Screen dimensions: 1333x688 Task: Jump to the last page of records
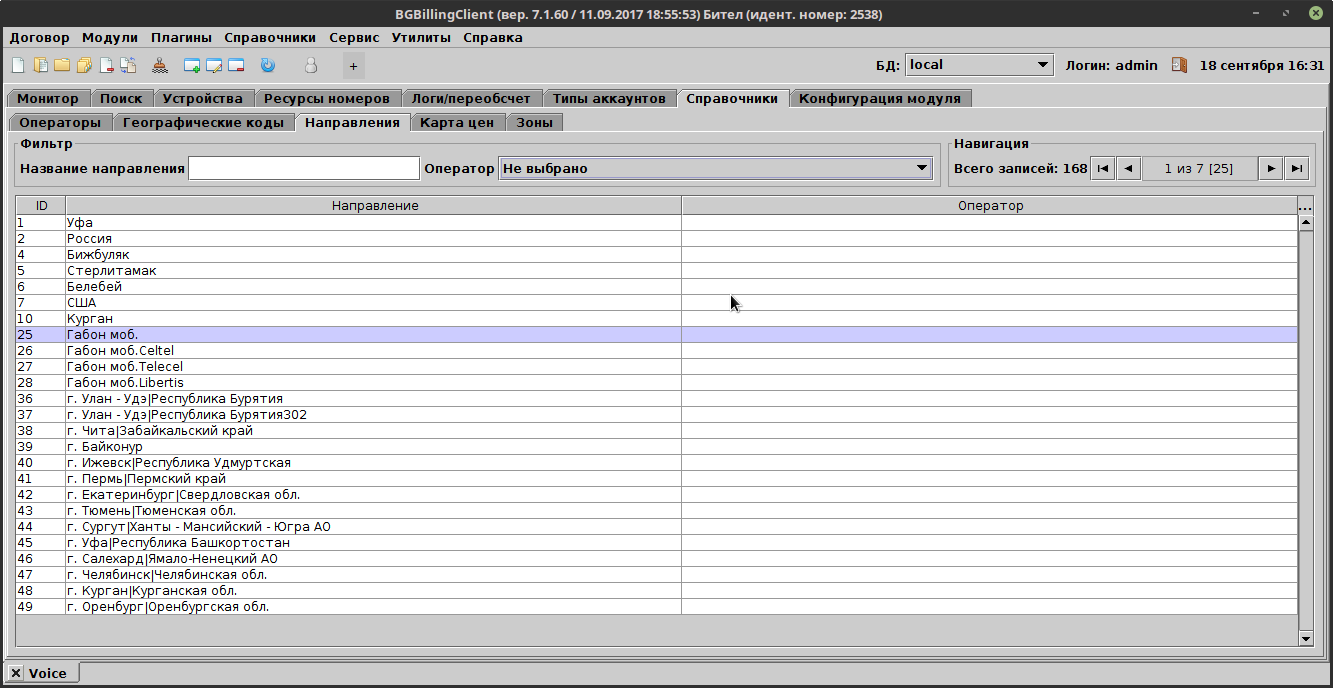coord(1296,169)
